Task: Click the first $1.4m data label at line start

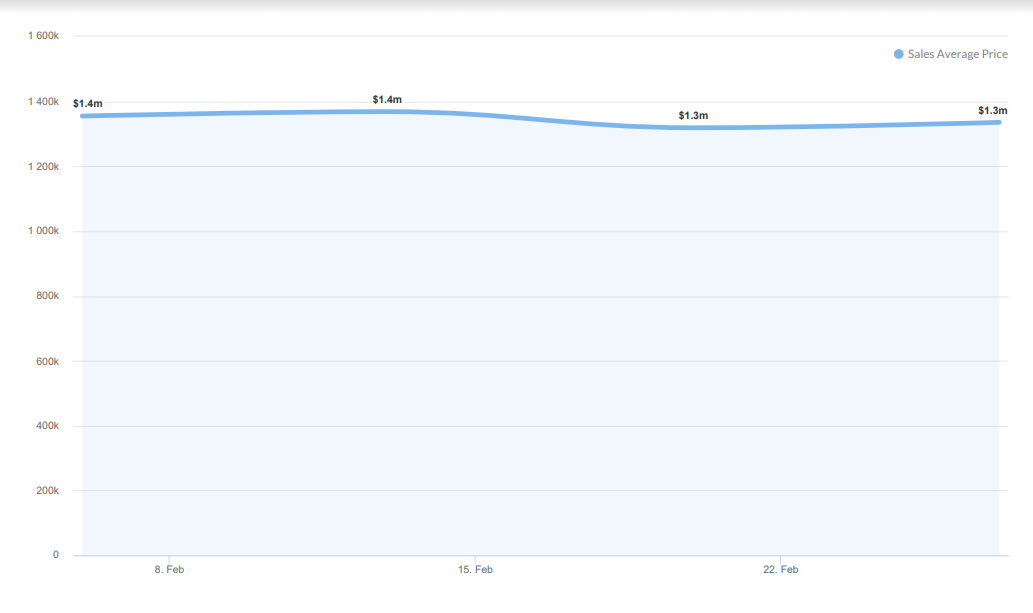Action: [x=88, y=104]
